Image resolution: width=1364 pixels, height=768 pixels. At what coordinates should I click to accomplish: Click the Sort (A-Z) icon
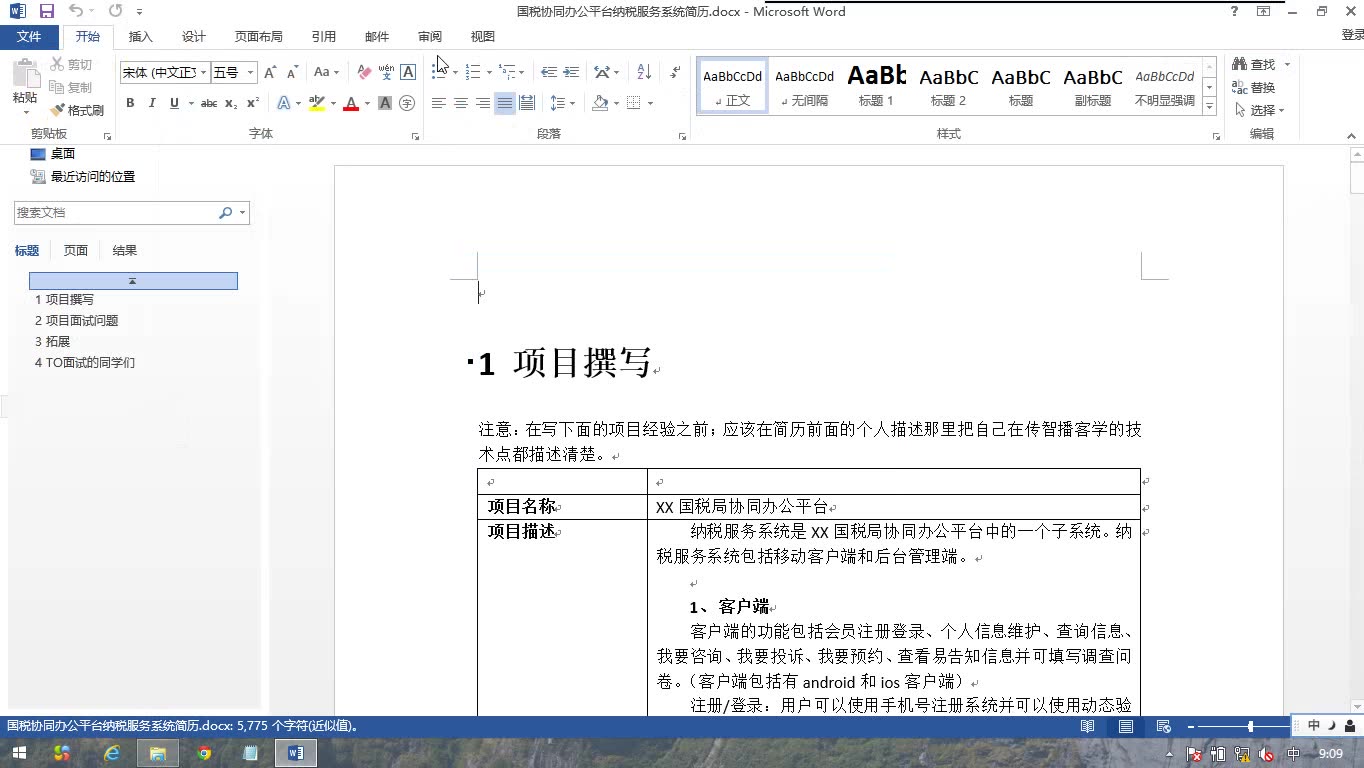coord(644,72)
